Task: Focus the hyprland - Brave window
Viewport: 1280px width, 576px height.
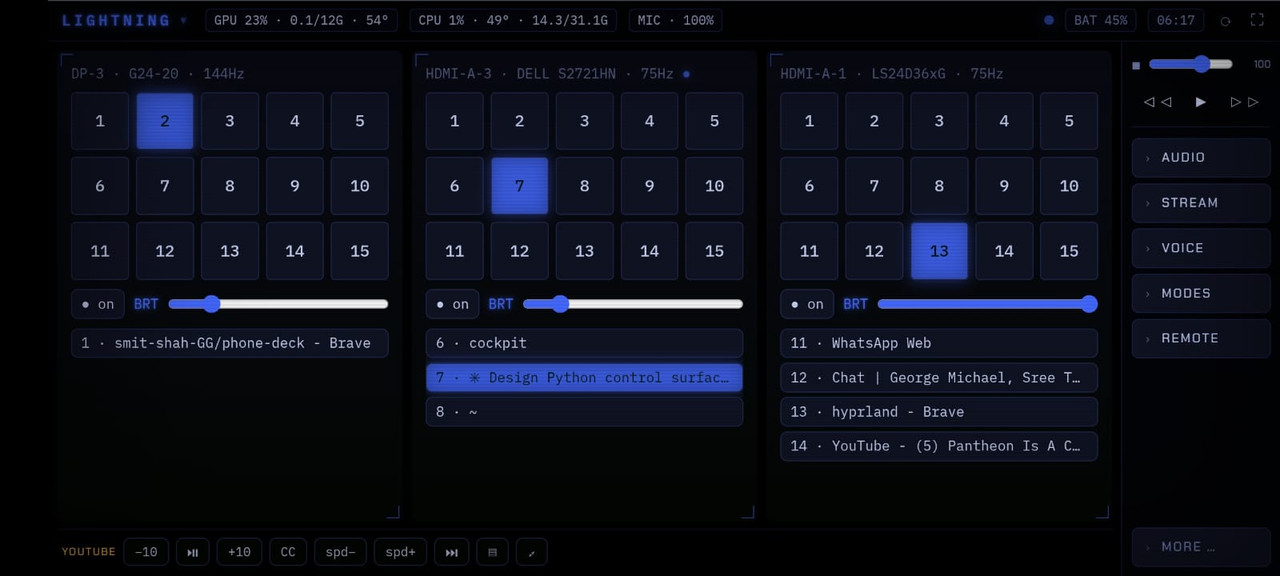Action: [x=939, y=412]
